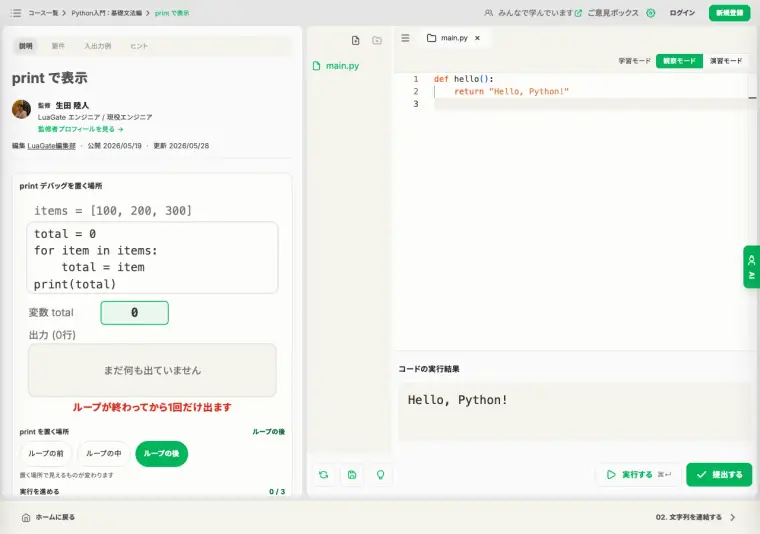Toggle the editor sidebar menu icon
The image size is (760, 534).
(x=405, y=38)
